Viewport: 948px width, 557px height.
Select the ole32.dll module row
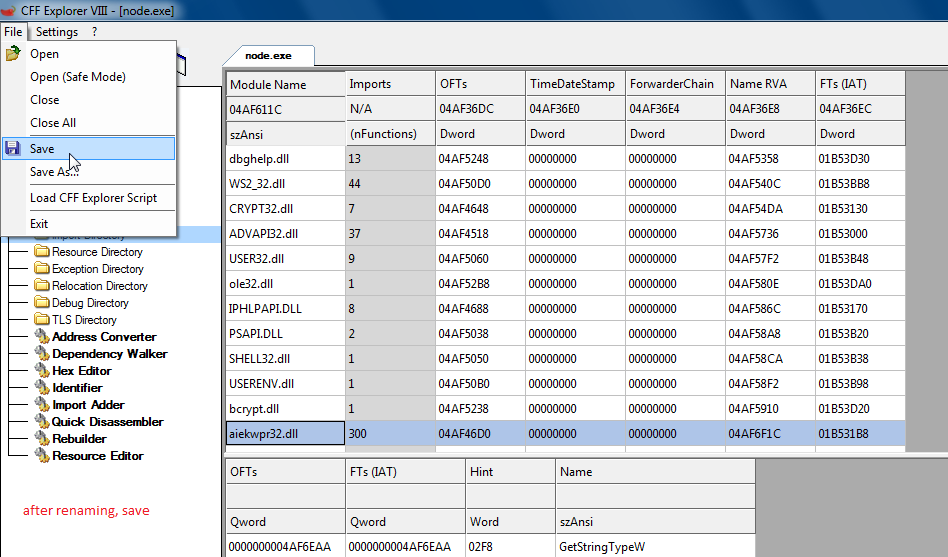tap(565, 284)
